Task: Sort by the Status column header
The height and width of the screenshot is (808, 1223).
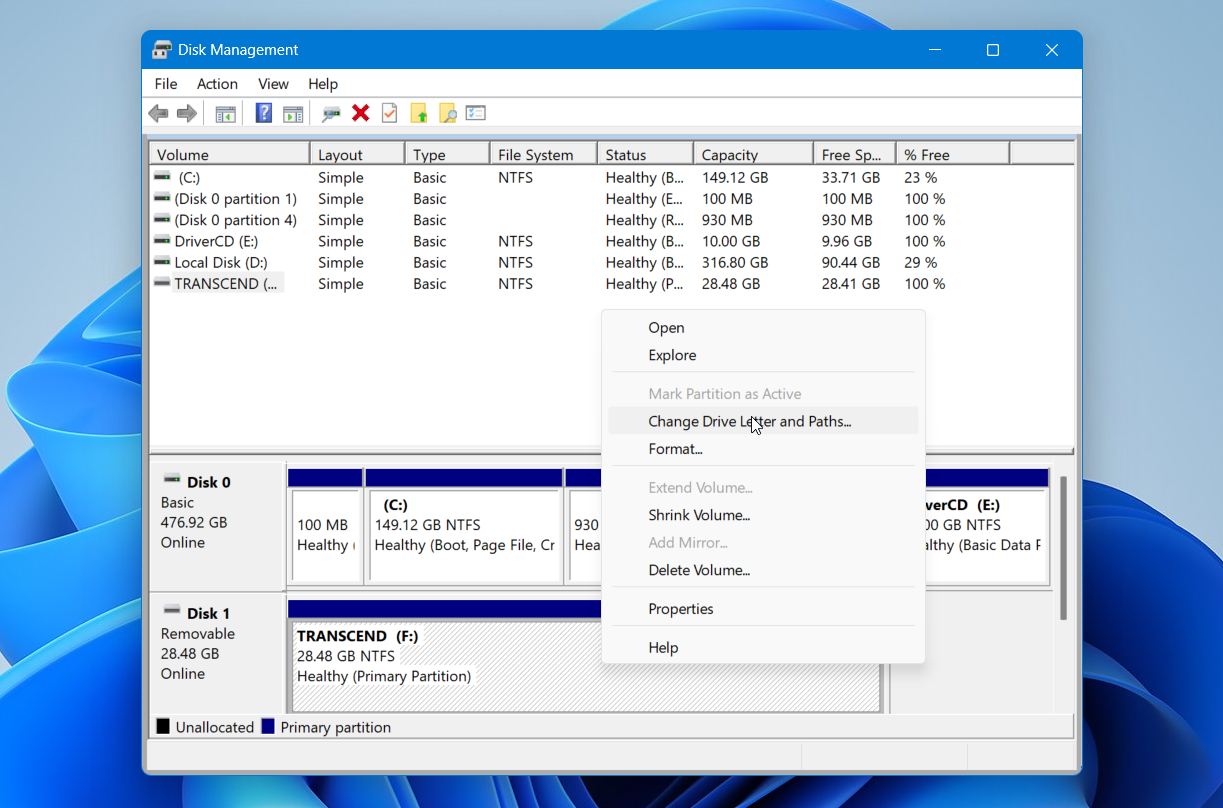Action: 645,154
